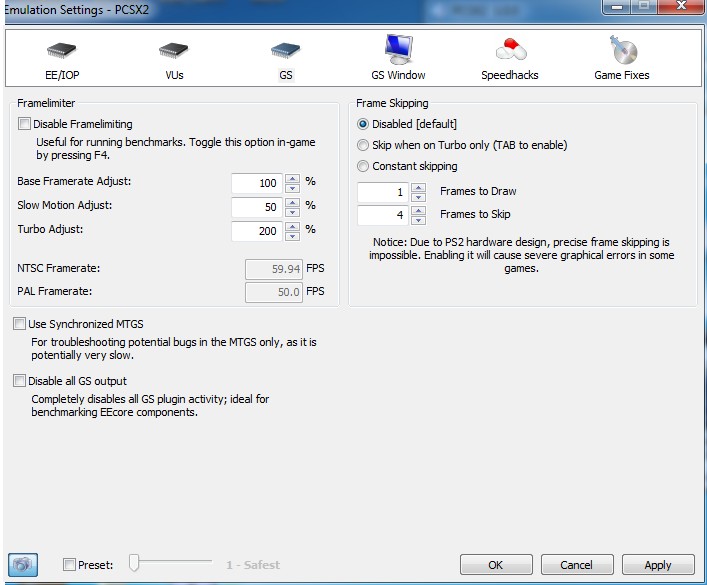Click the PAL Framerate field

[274, 292]
